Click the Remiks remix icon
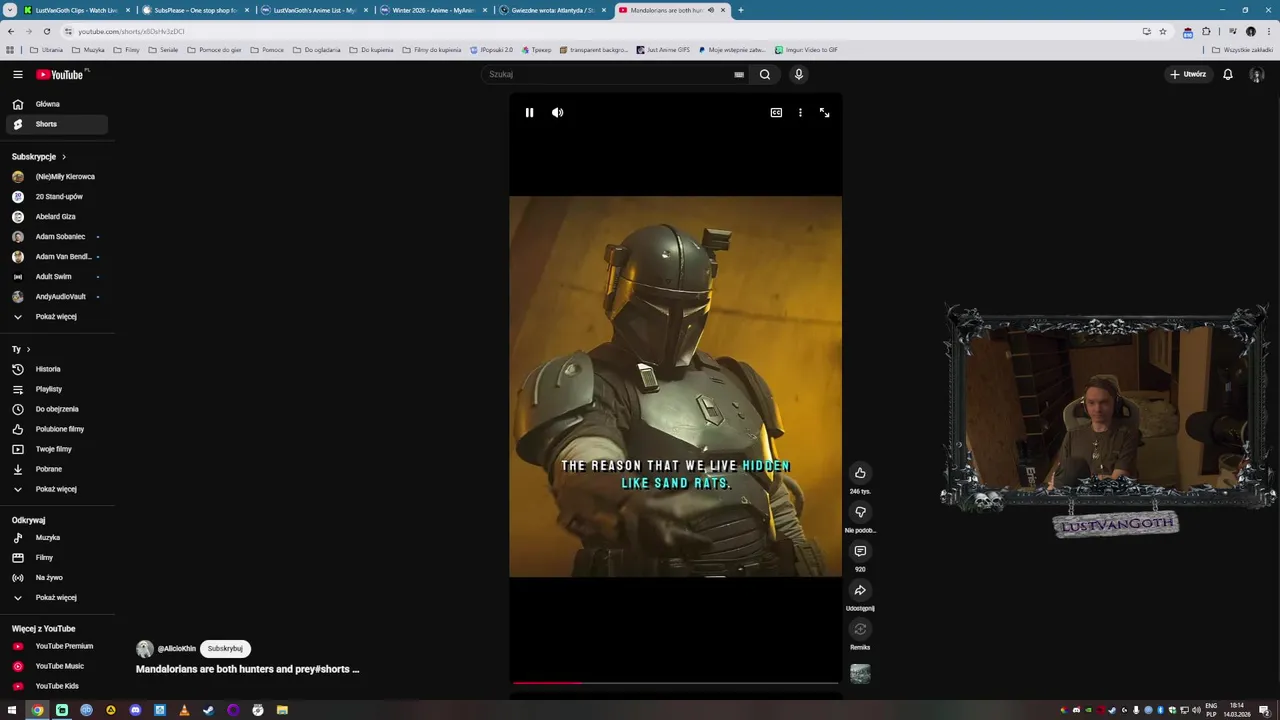This screenshot has height=720, width=1280. (860, 629)
